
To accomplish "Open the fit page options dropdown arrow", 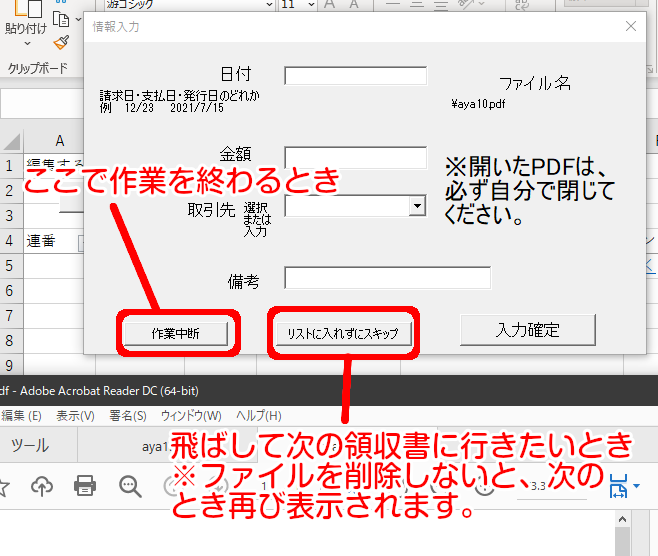I will [x=637, y=486].
